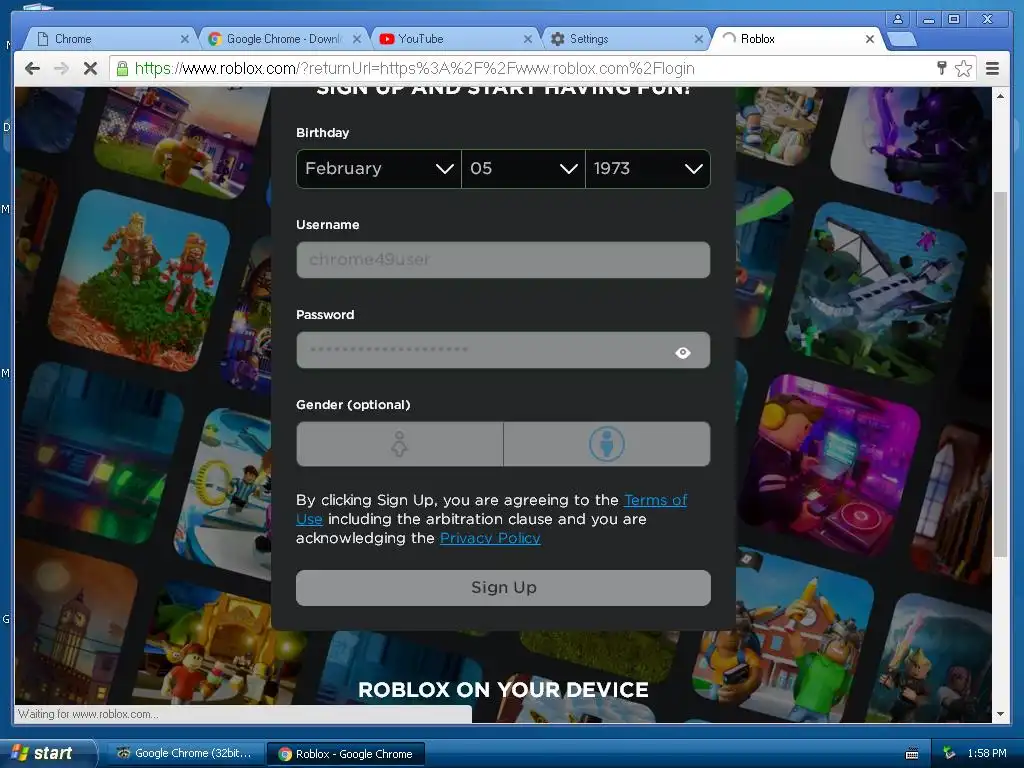Switch to the Google Chrome Download tab
The width and height of the screenshot is (1024, 768).
coord(282,39)
